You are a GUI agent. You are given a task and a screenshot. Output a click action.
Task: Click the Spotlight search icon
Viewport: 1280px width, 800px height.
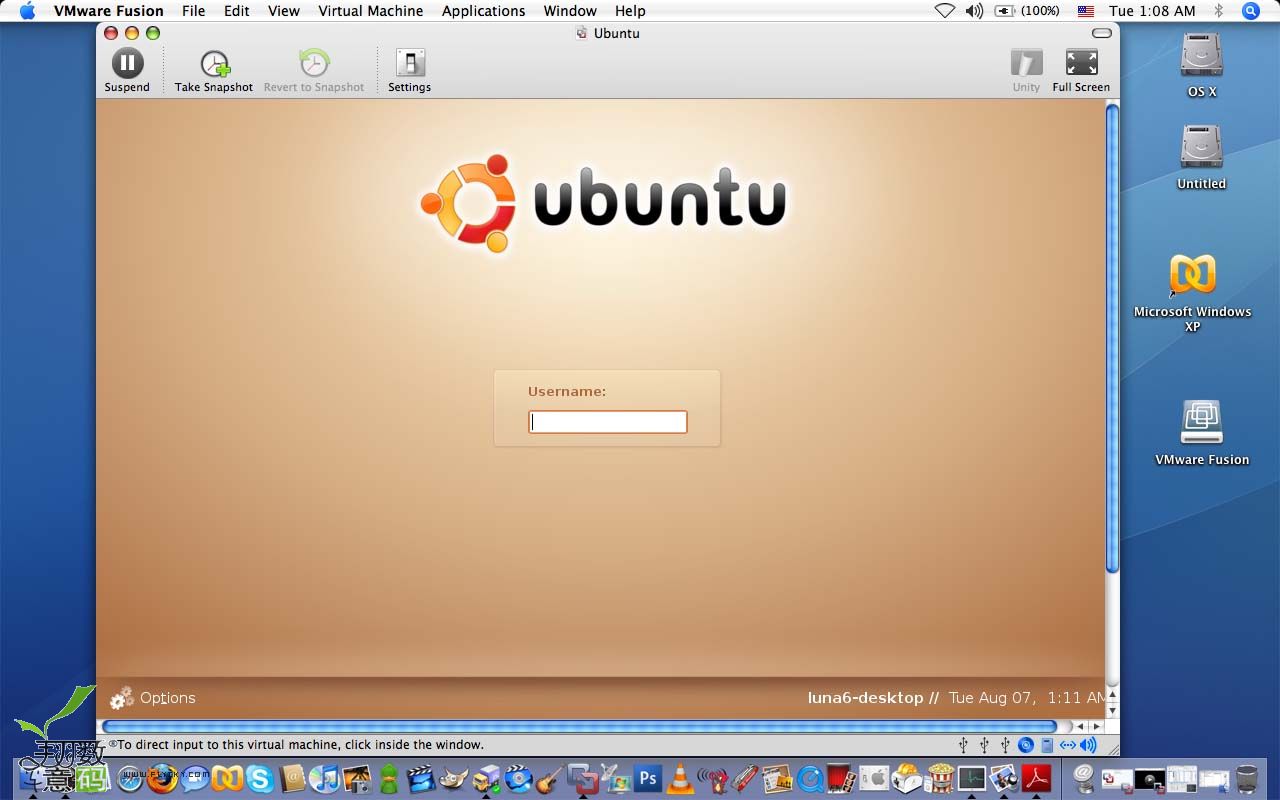[x=1250, y=11]
